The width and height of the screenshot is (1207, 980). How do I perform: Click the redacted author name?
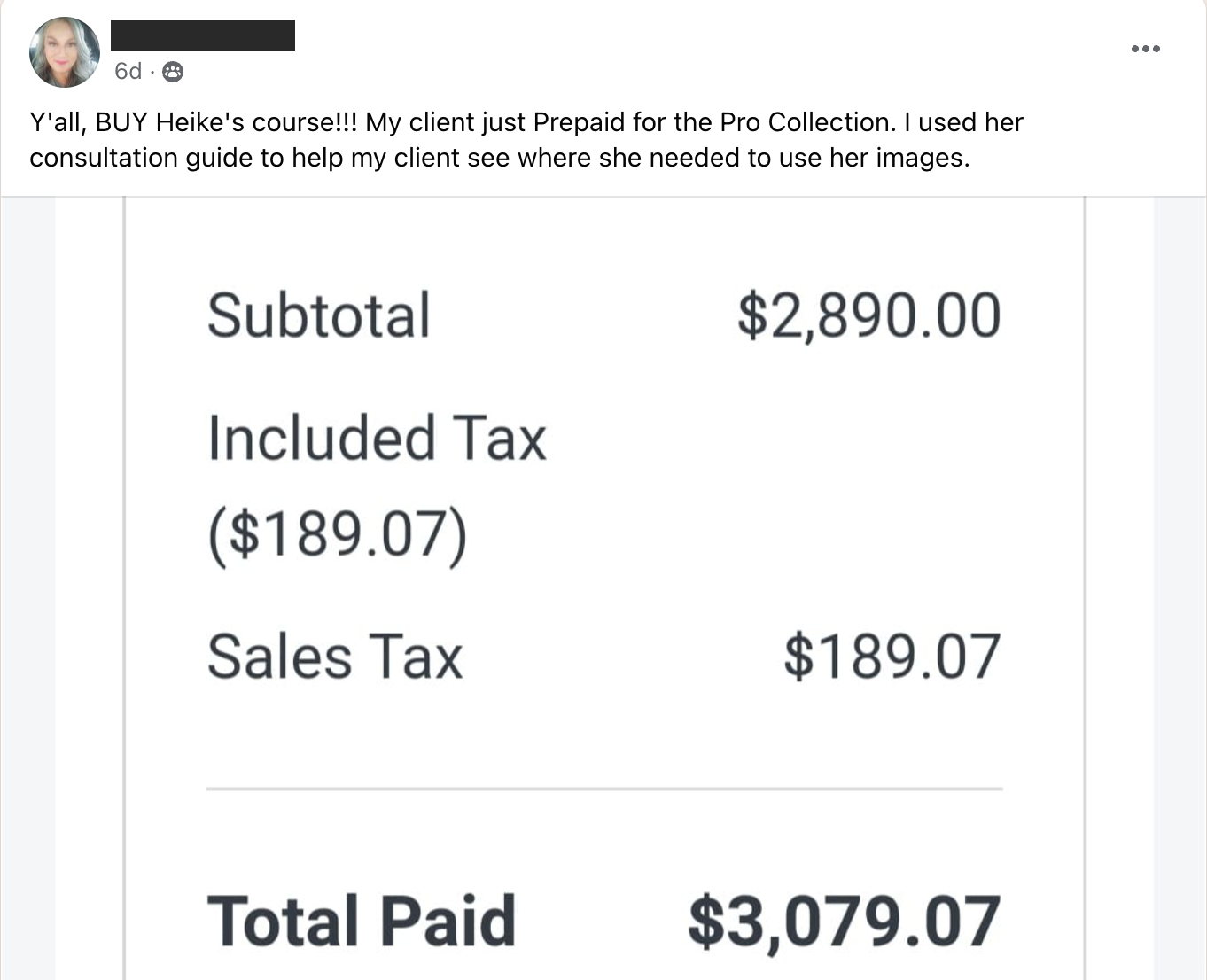(x=203, y=35)
